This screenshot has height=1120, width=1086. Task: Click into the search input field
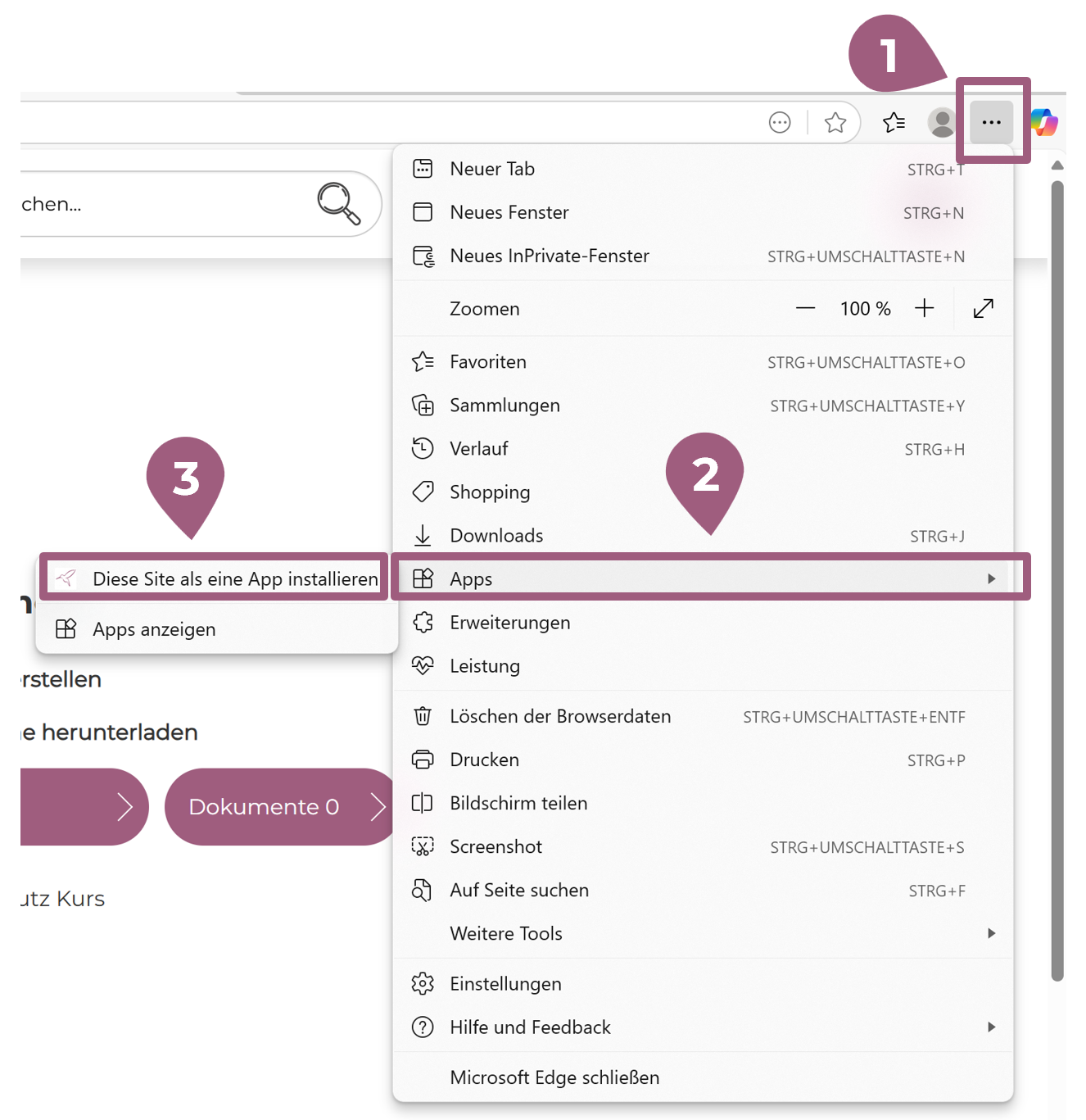point(164,204)
